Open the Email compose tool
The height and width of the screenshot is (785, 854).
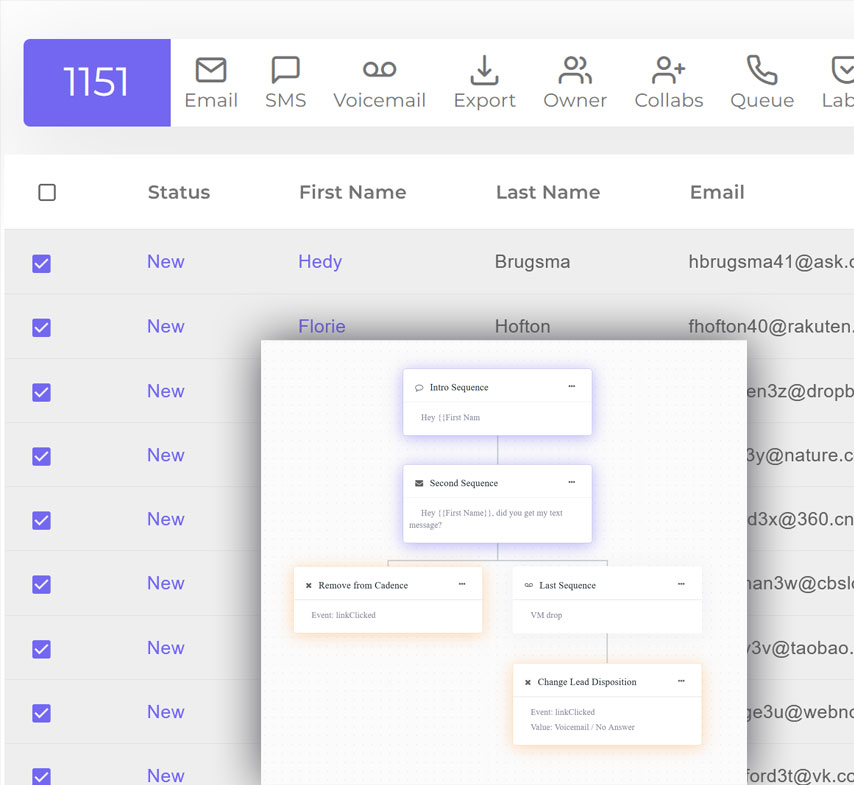pos(210,71)
